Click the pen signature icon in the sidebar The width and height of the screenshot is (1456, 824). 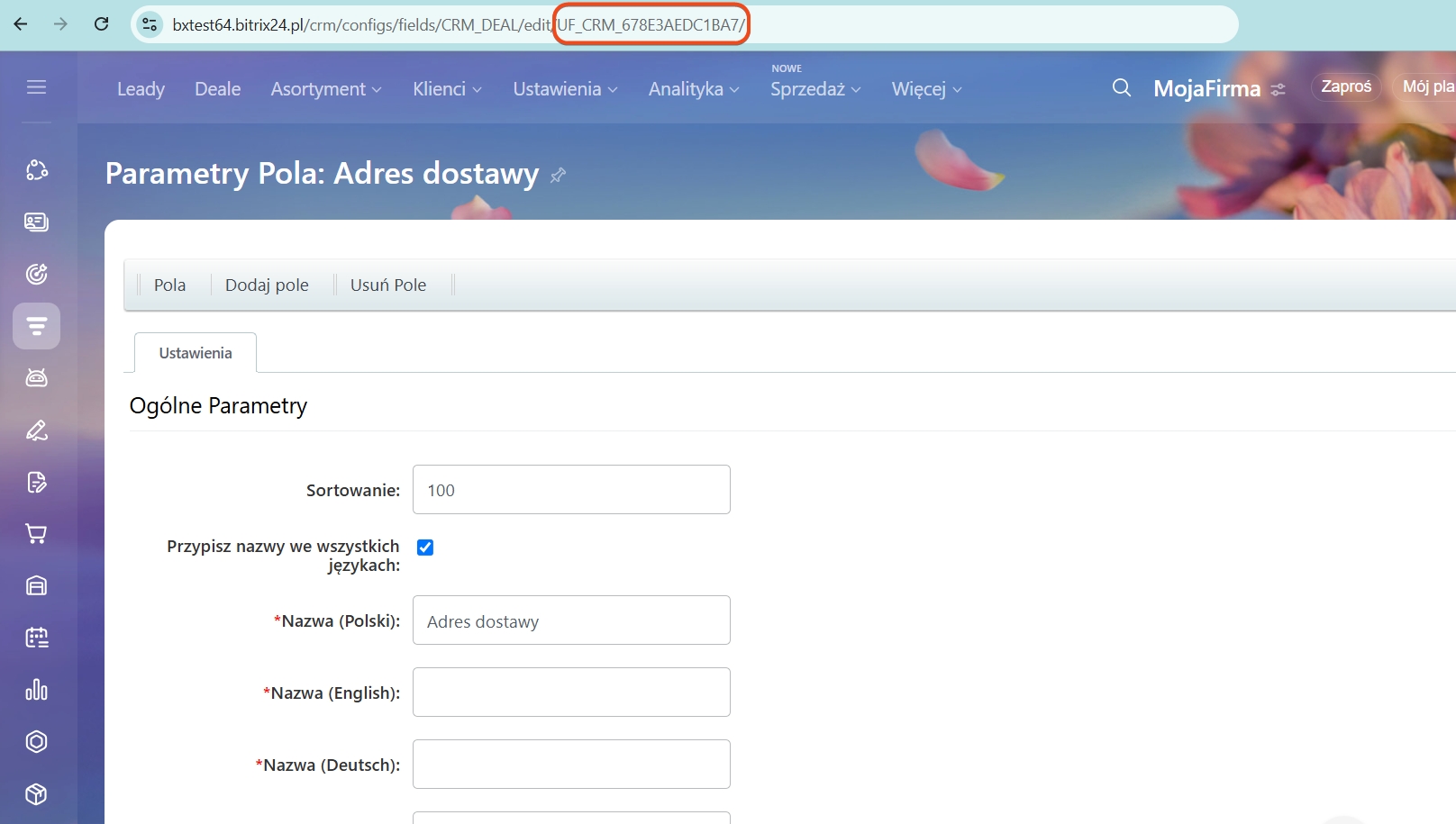[x=36, y=430]
